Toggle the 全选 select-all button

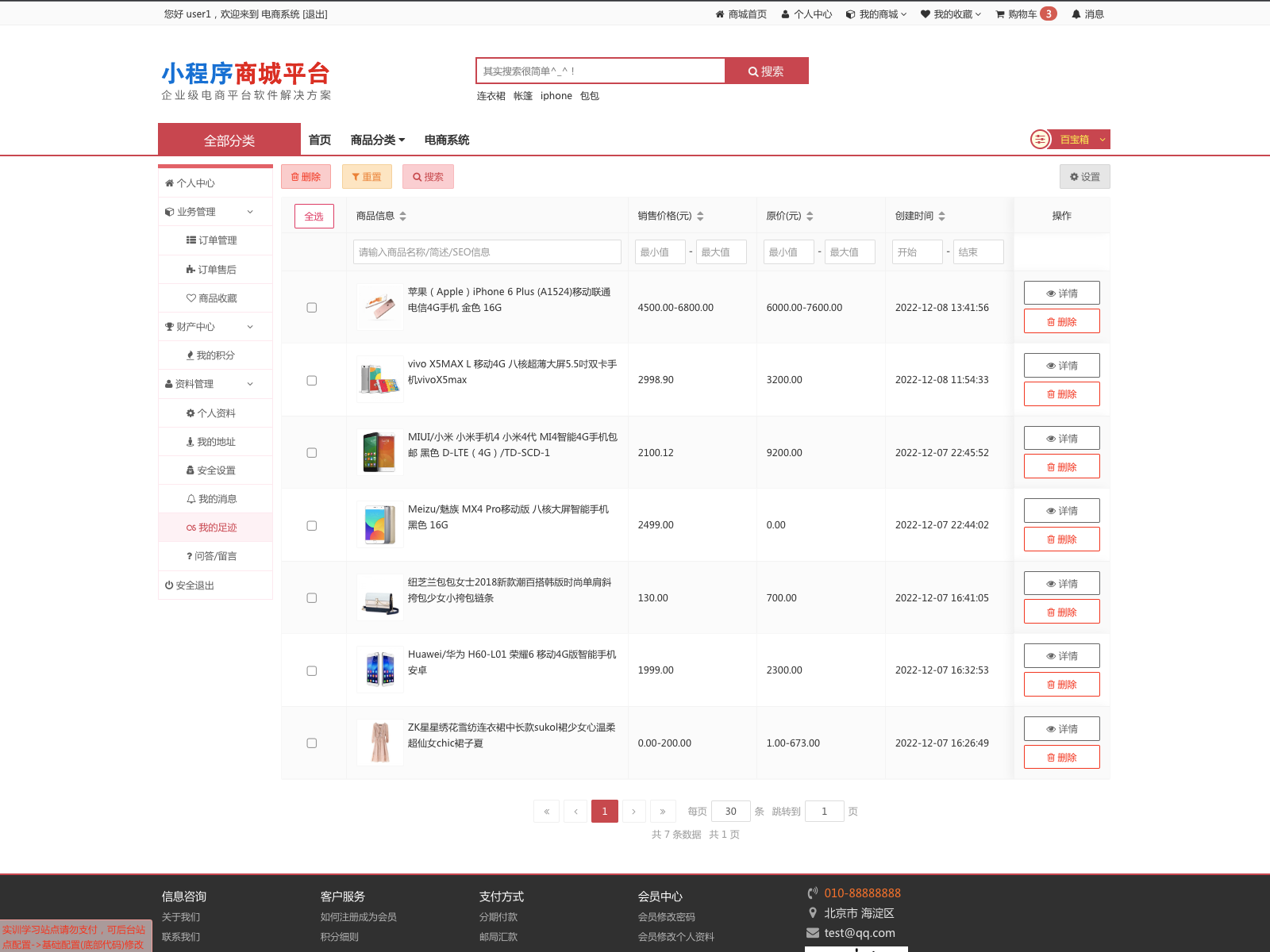tap(314, 217)
